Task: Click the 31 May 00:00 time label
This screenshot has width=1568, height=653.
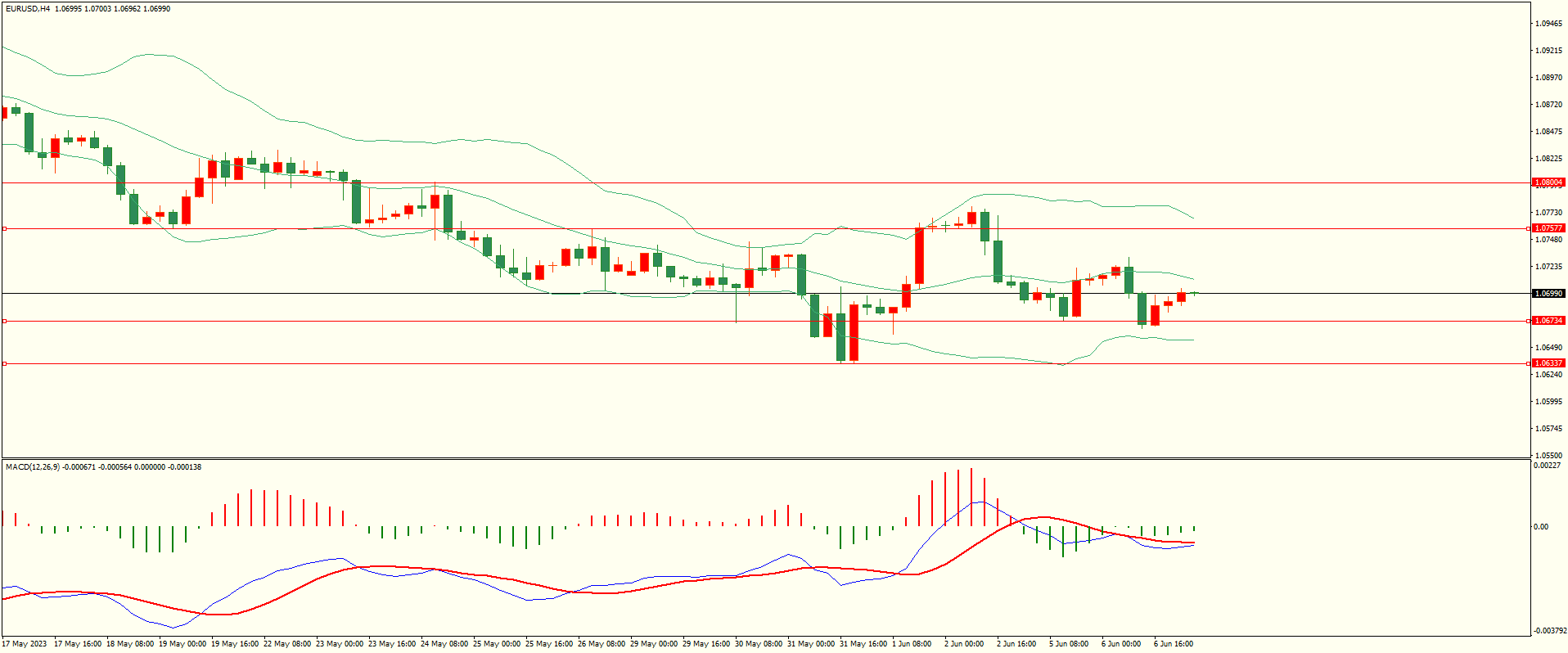Action: 811,644
